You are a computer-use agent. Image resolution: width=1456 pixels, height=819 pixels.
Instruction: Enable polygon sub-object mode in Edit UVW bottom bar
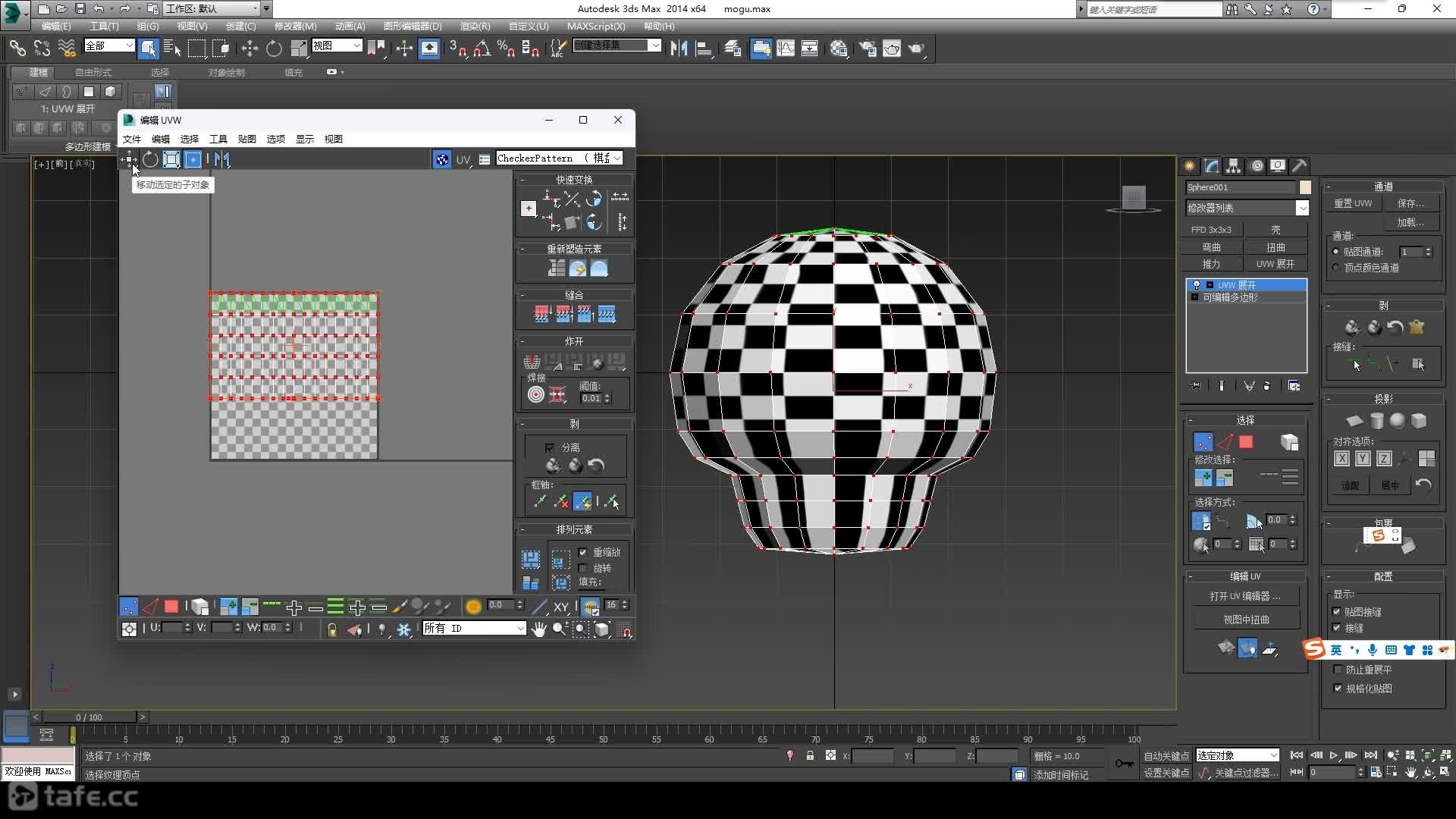pos(171,607)
